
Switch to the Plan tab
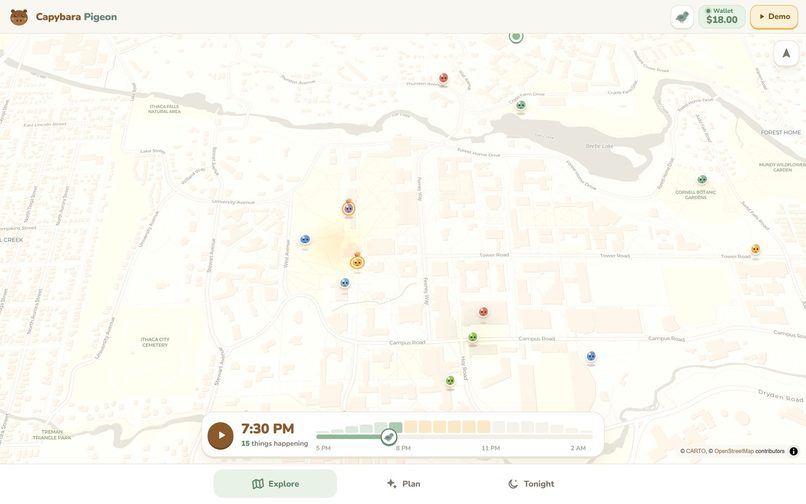pyautogui.click(x=404, y=484)
